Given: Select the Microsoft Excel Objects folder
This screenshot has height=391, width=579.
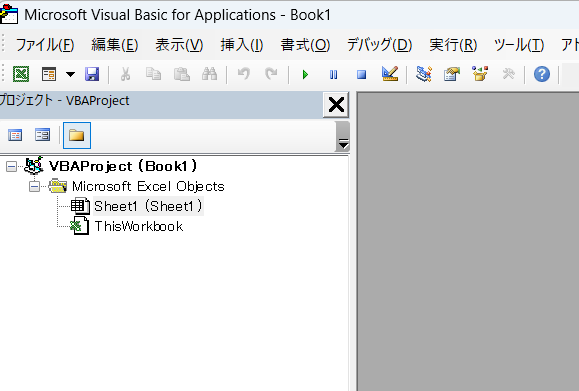Looking at the screenshot, I should coord(148,186).
